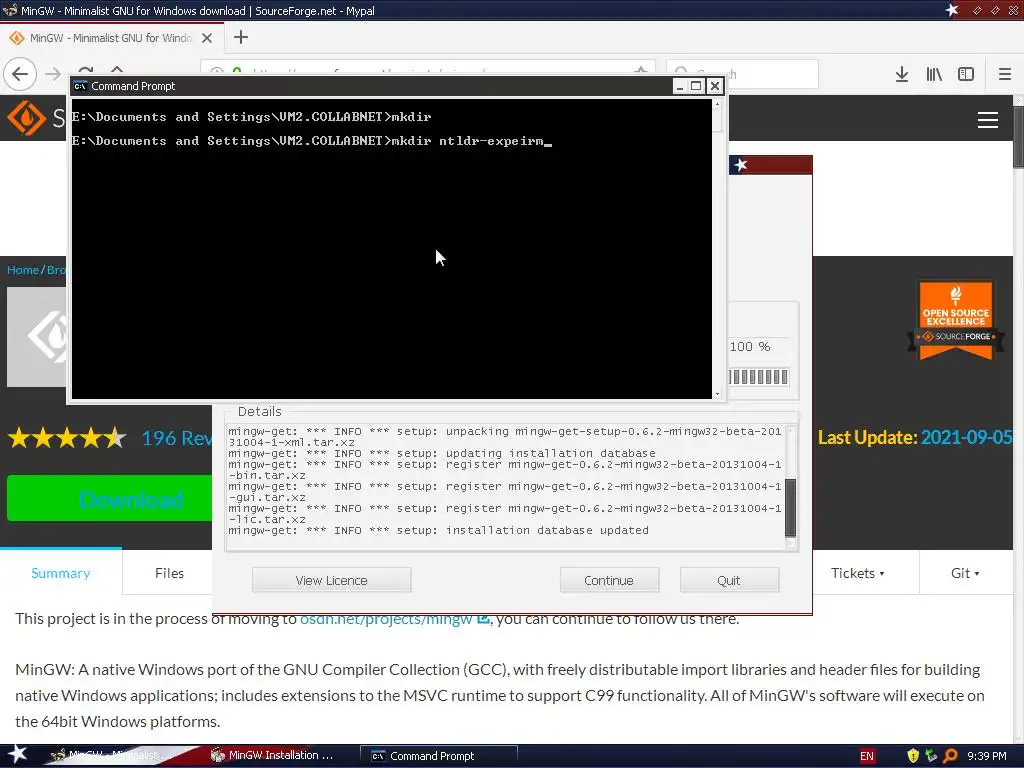Click the security shield tray icon
The image size is (1024, 768).
pyautogui.click(x=913, y=756)
